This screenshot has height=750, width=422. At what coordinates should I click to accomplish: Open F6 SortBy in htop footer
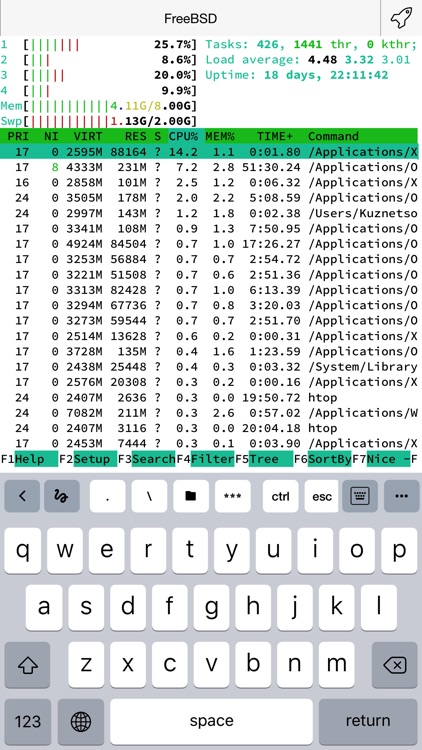(x=323, y=459)
